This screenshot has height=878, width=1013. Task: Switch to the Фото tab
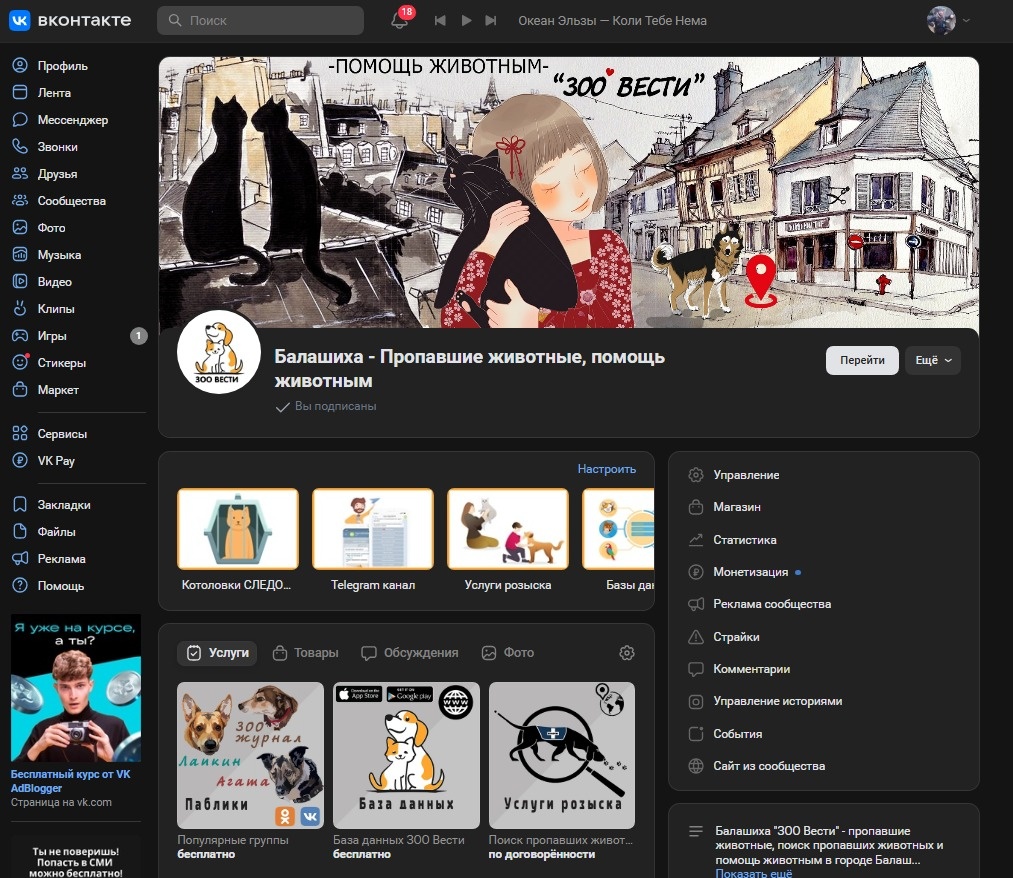click(x=508, y=653)
